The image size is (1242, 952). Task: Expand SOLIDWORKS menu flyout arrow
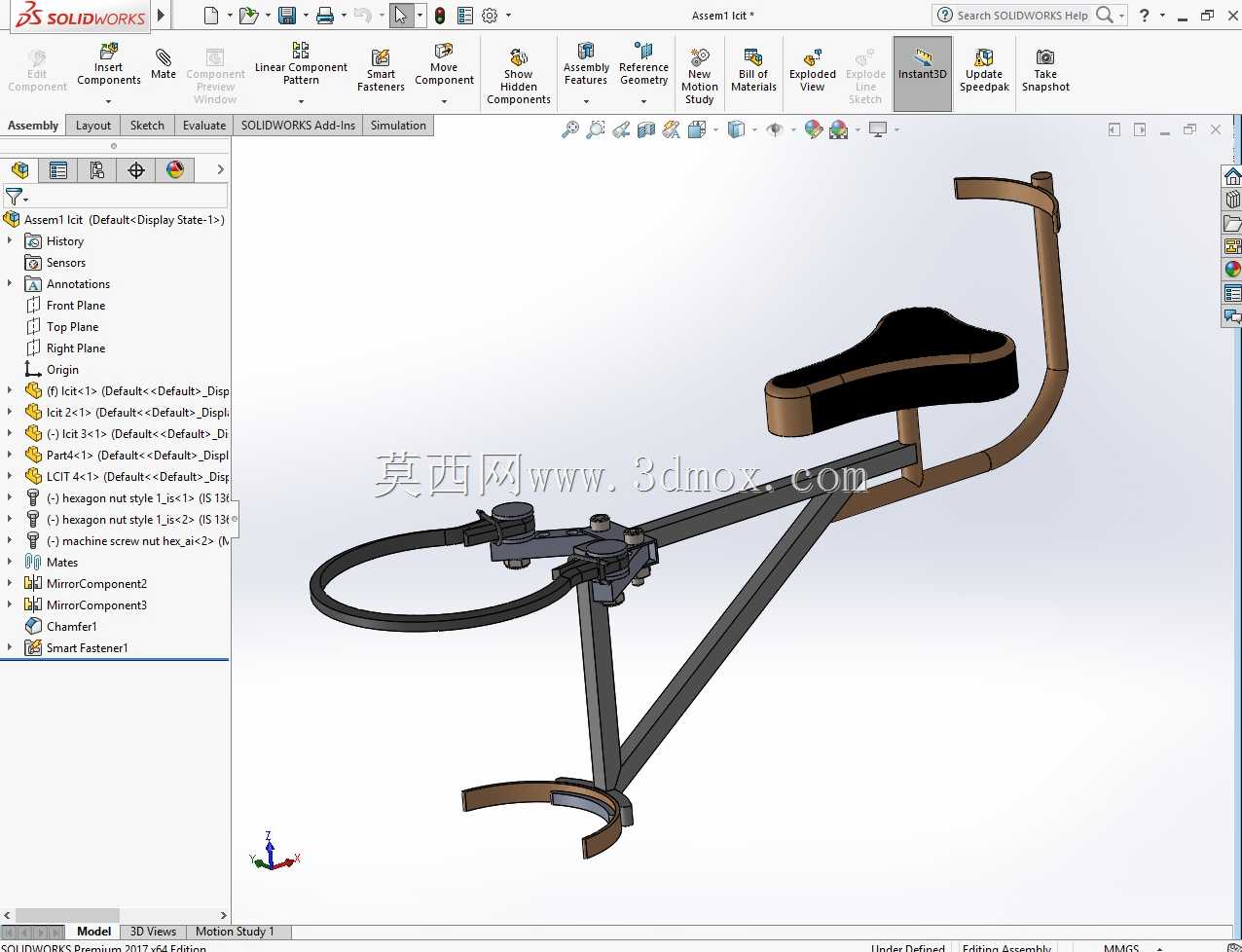(162, 15)
